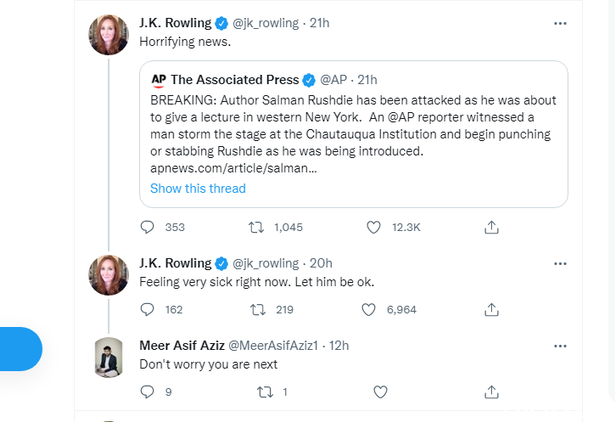Open The Associated Press profile name
Image resolution: width=615 pixels, height=422 pixels.
pyautogui.click(x=235, y=79)
